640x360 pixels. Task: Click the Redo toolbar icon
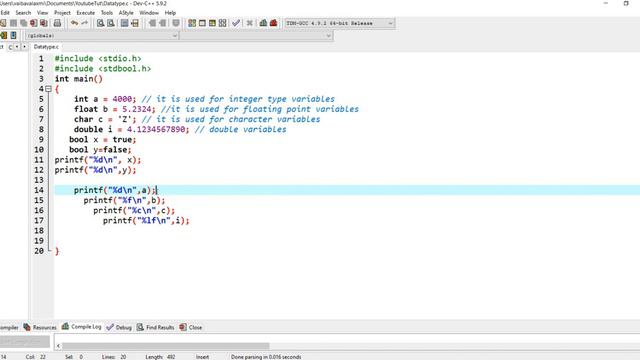84,23
